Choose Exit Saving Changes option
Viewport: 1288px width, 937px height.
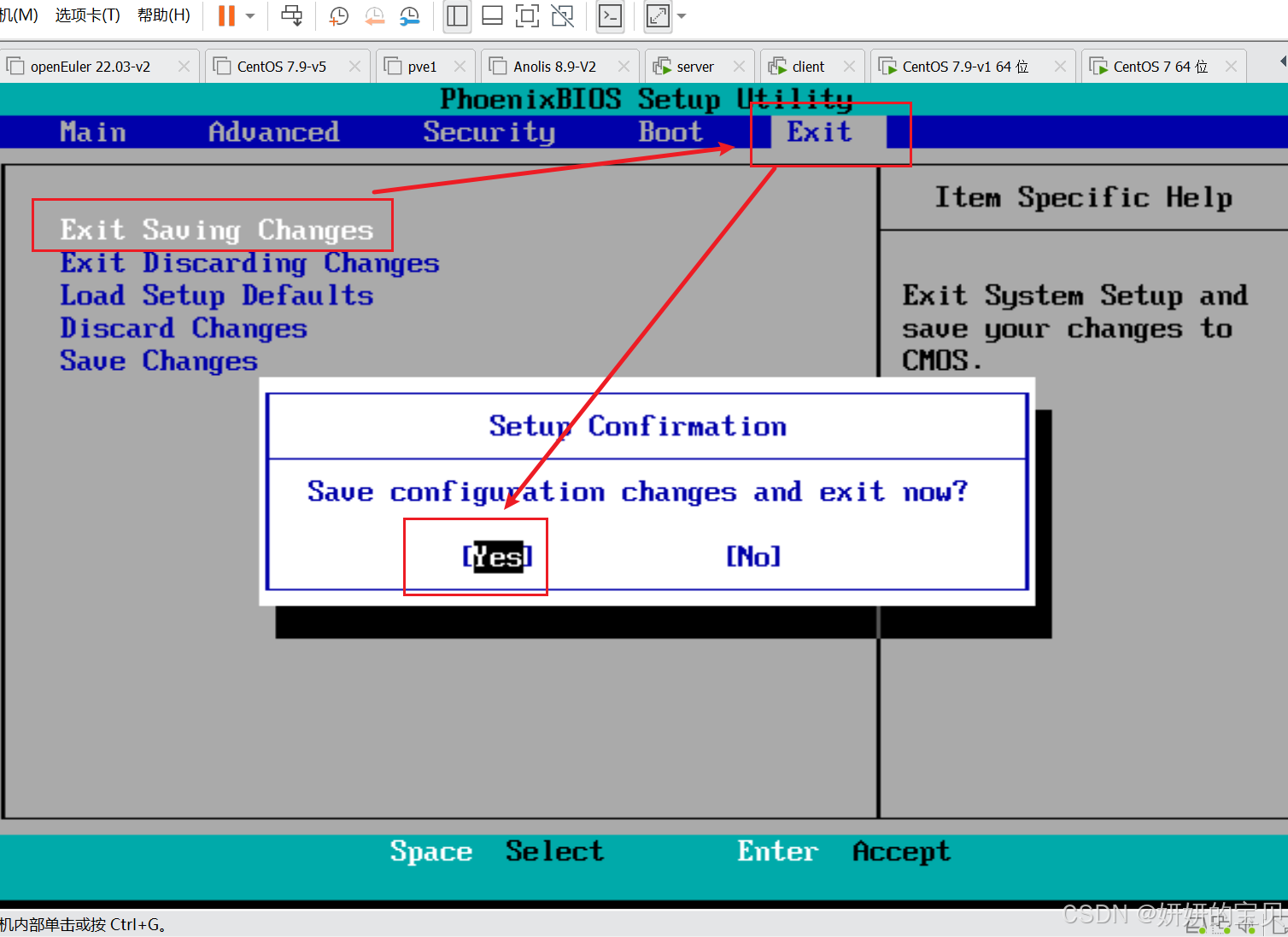217,231
